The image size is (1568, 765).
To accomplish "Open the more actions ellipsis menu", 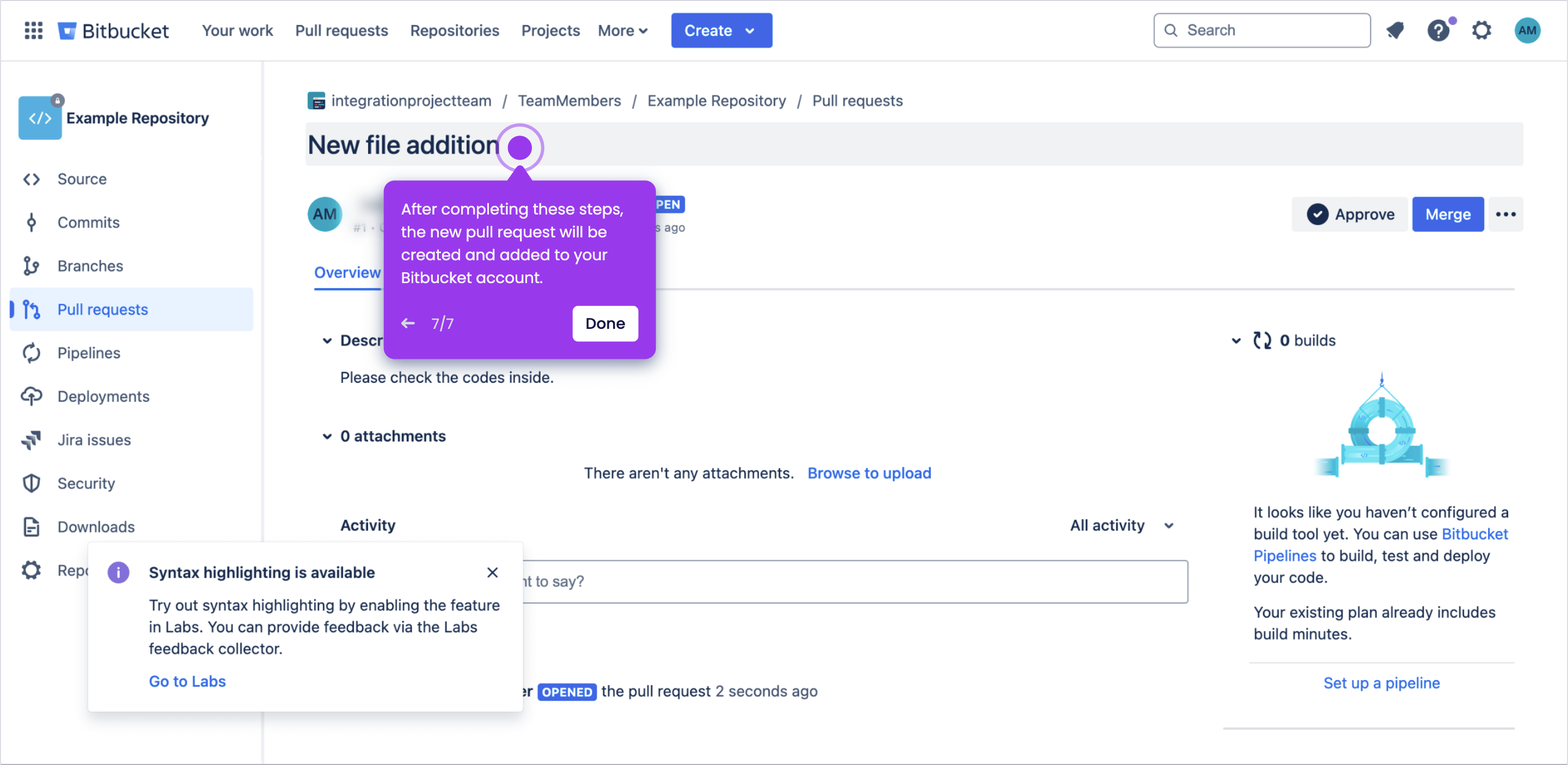I will (1506, 214).
